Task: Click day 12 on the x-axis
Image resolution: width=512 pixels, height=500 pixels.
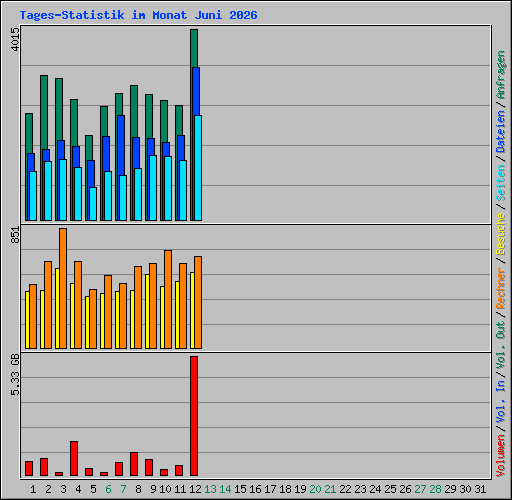Action: click(x=195, y=489)
